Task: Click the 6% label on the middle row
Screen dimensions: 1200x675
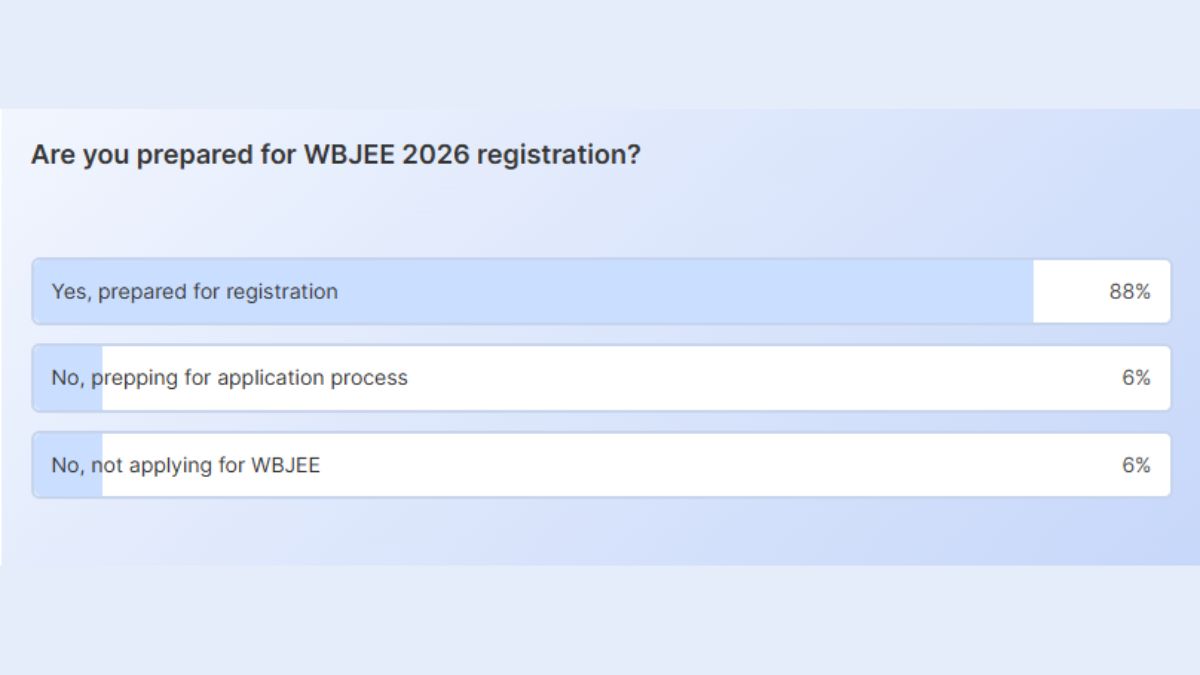Action: pos(1136,378)
